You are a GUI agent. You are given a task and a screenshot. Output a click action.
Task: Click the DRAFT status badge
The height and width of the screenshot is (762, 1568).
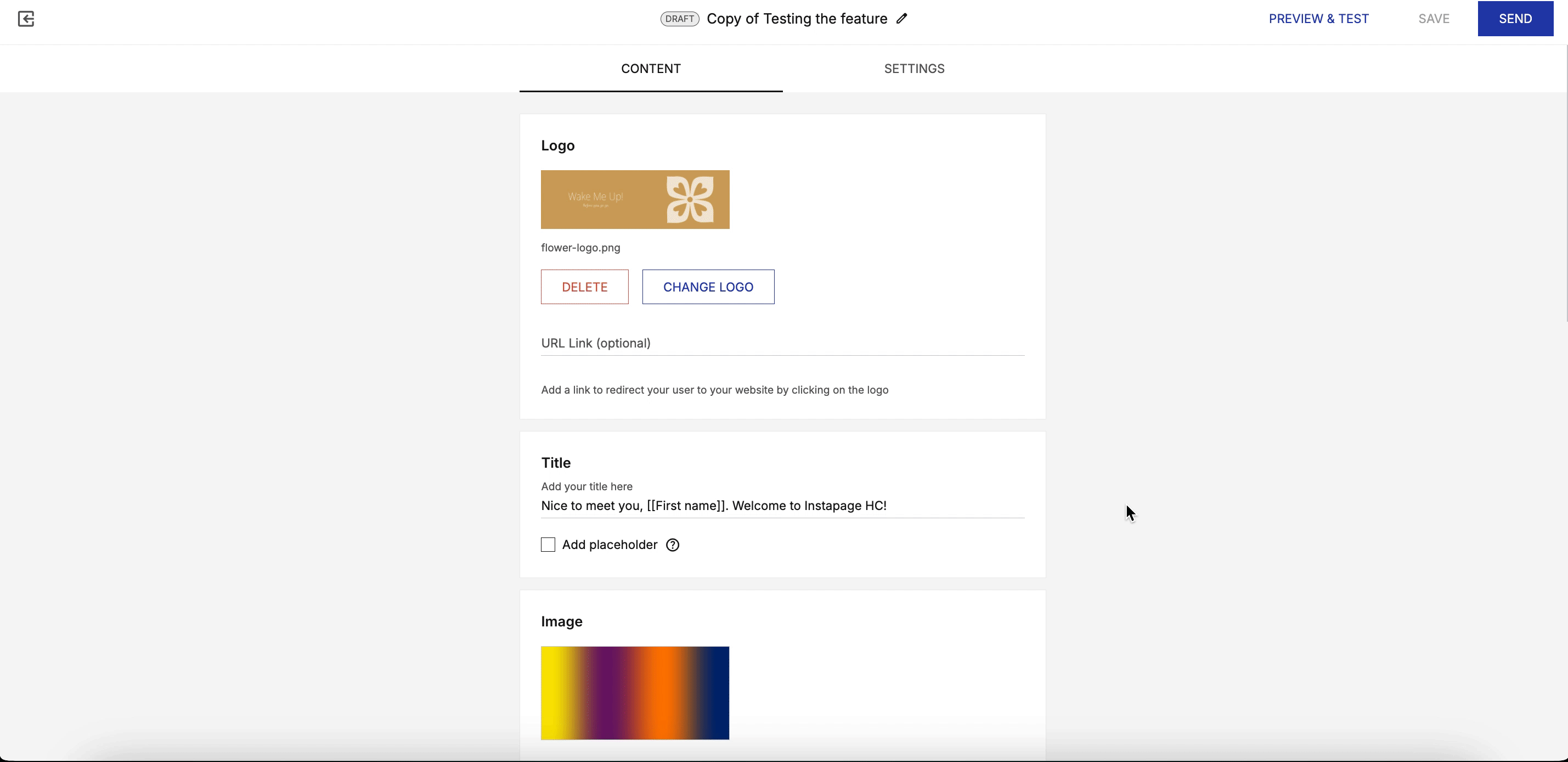(679, 18)
